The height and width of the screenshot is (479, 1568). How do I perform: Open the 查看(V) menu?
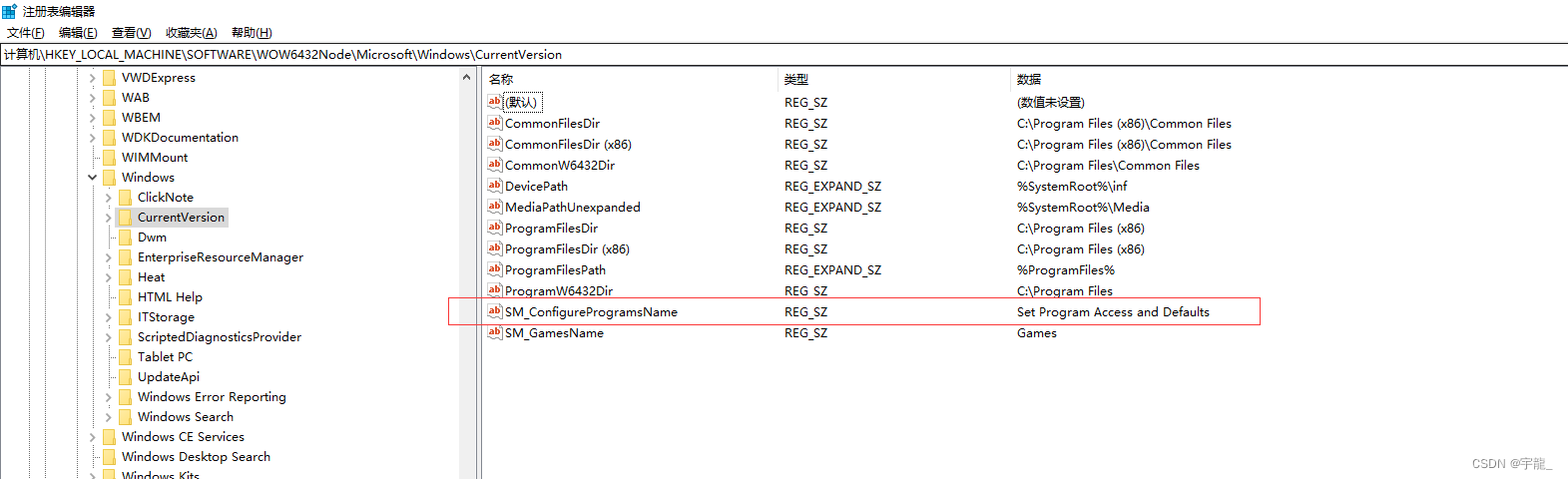click(x=131, y=33)
